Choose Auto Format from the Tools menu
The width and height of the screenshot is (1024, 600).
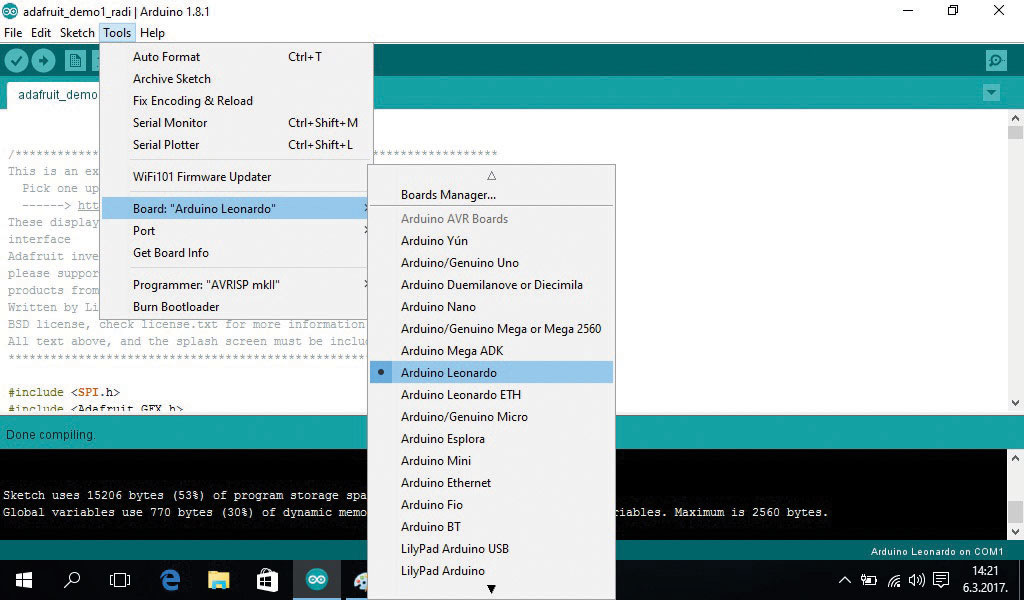click(x=166, y=57)
